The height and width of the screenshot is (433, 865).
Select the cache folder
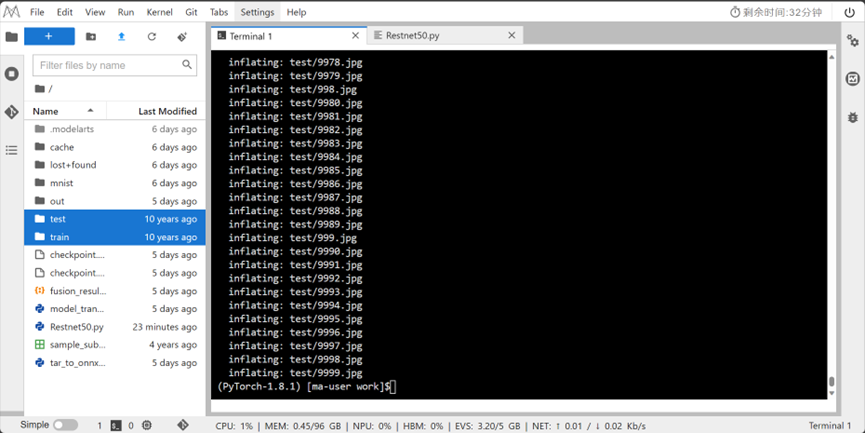(115, 147)
